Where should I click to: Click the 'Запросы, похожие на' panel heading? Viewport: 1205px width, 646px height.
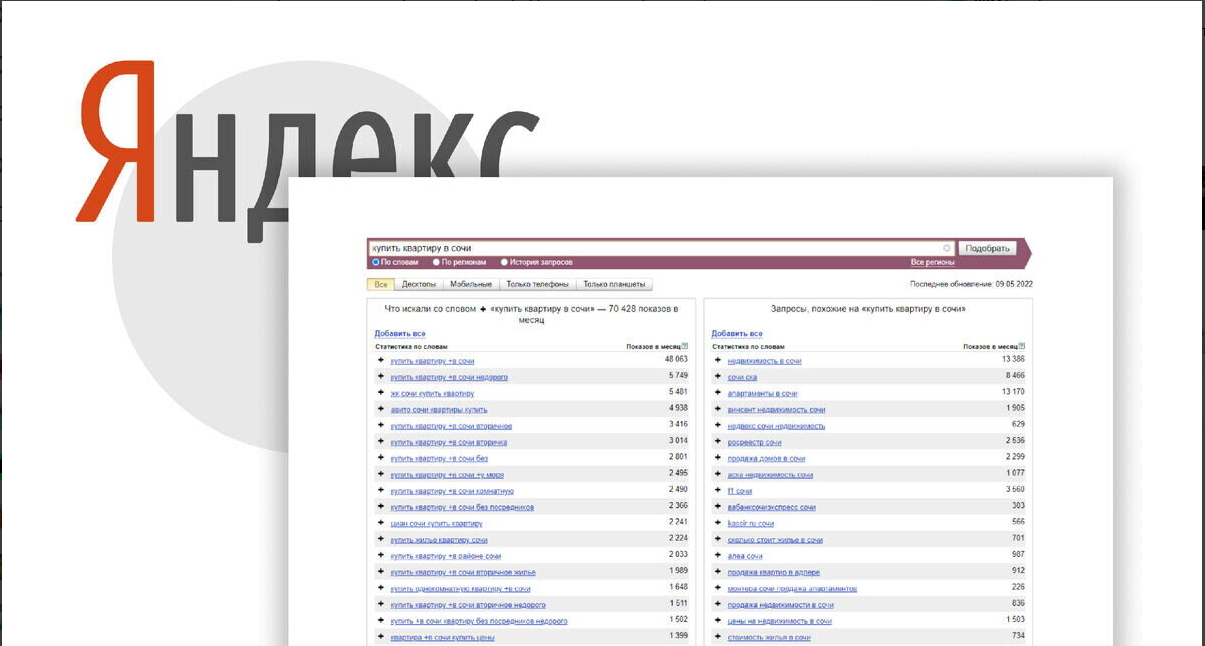868,309
